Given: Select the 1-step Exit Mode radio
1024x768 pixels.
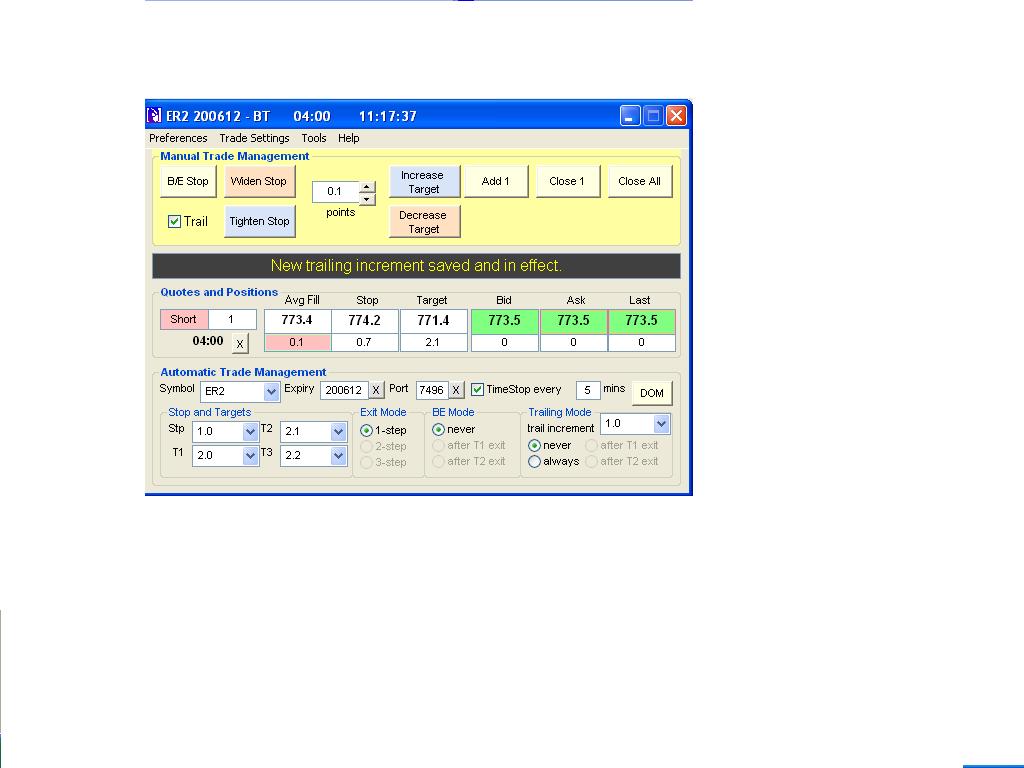Looking at the screenshot, I should click(366, 430).
